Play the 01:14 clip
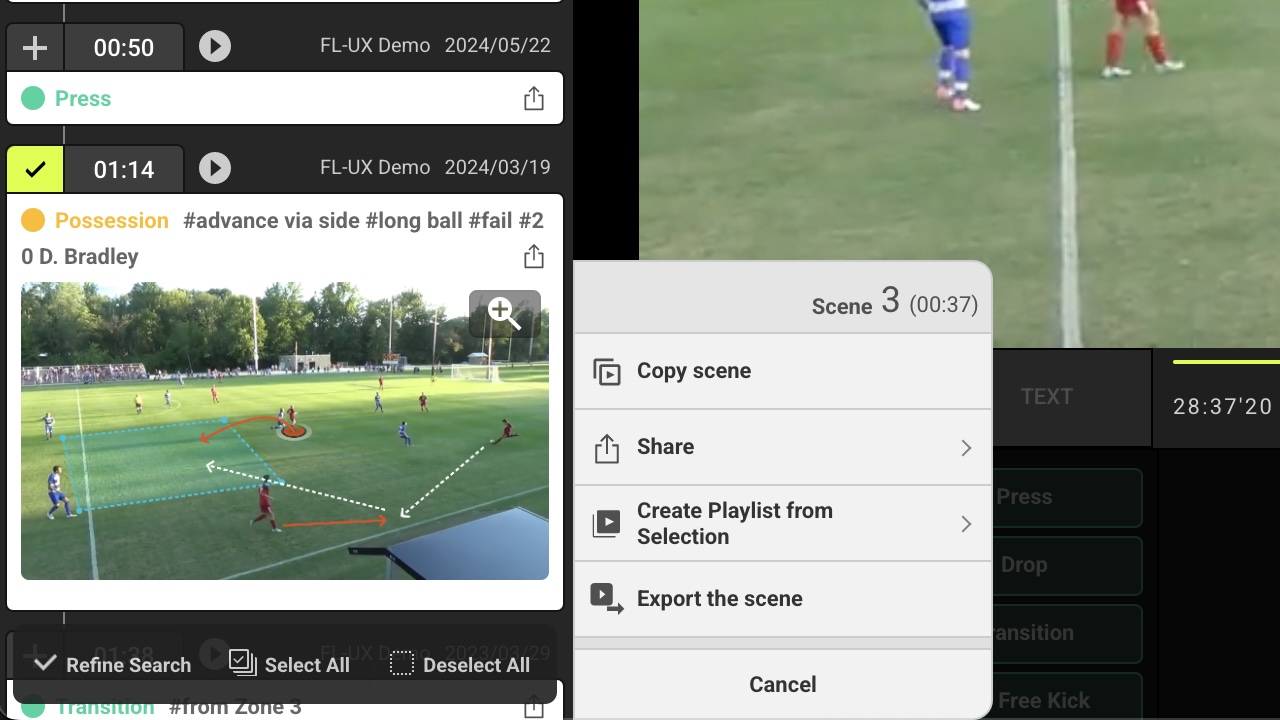This screenshot has height=720, width=1280. click(x=215, y=168)
